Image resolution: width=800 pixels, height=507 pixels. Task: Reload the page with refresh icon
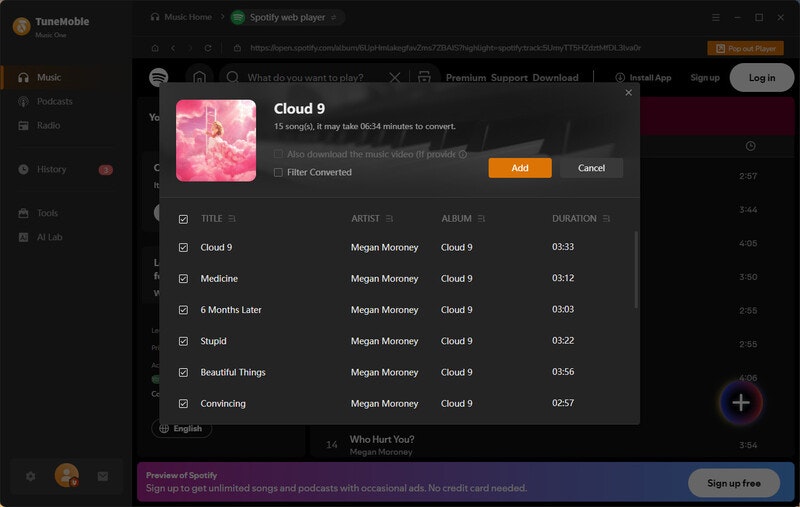(x=208, y=48)
